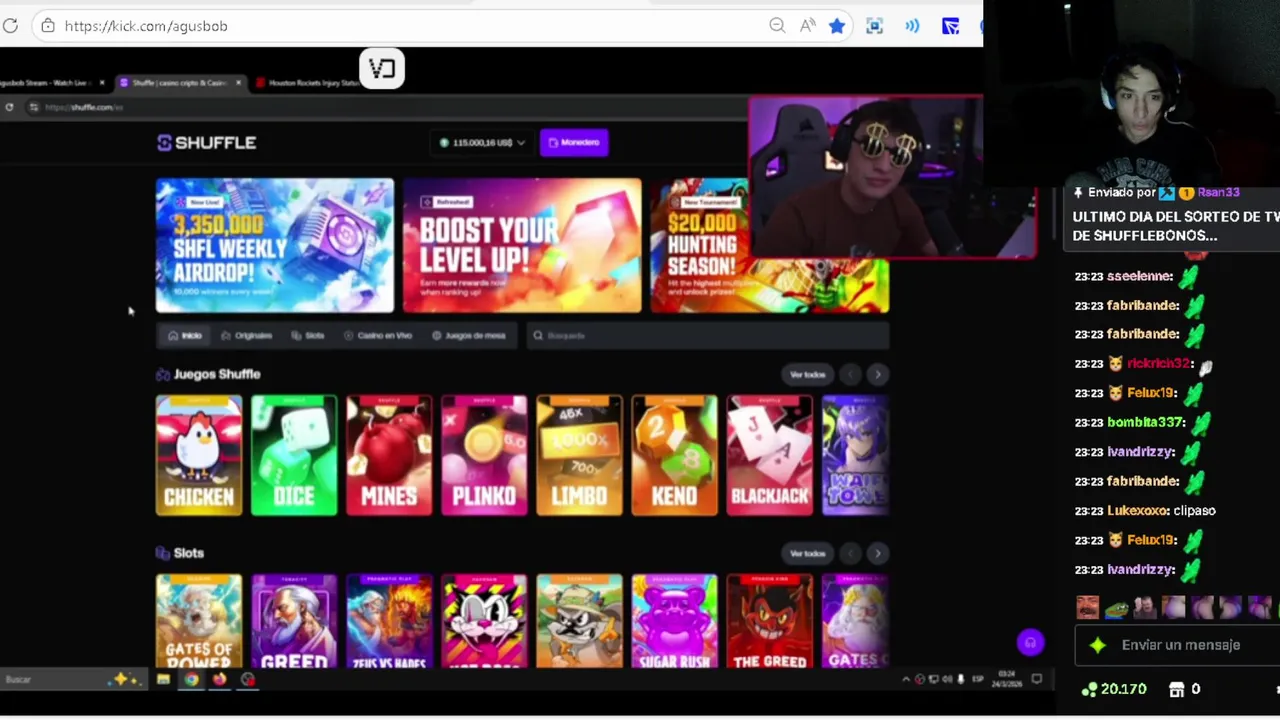
Task: Click the Shuffle logo
Action: [x=207, y=143]
